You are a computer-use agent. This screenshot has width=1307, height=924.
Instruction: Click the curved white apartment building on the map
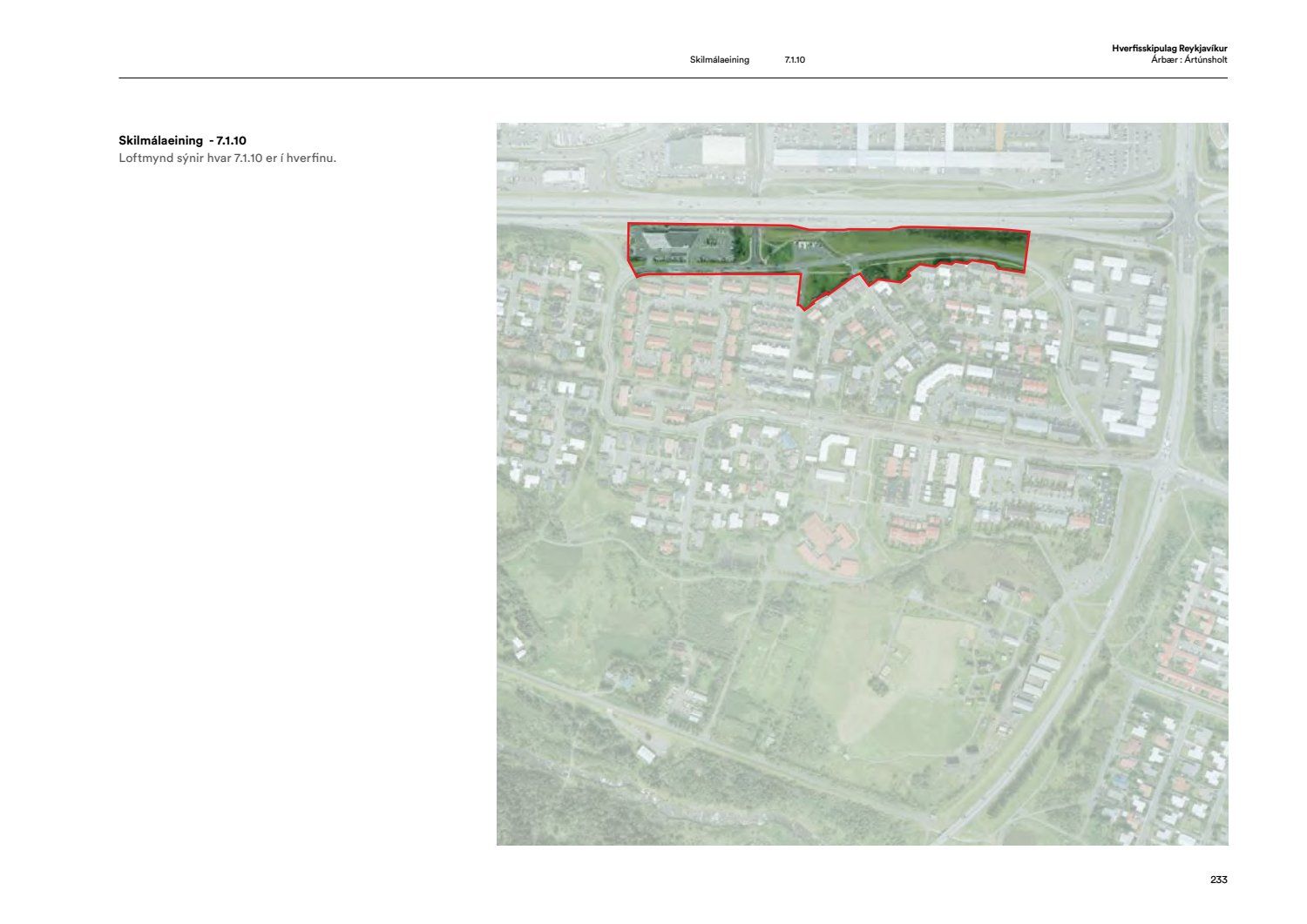(934, 384)
